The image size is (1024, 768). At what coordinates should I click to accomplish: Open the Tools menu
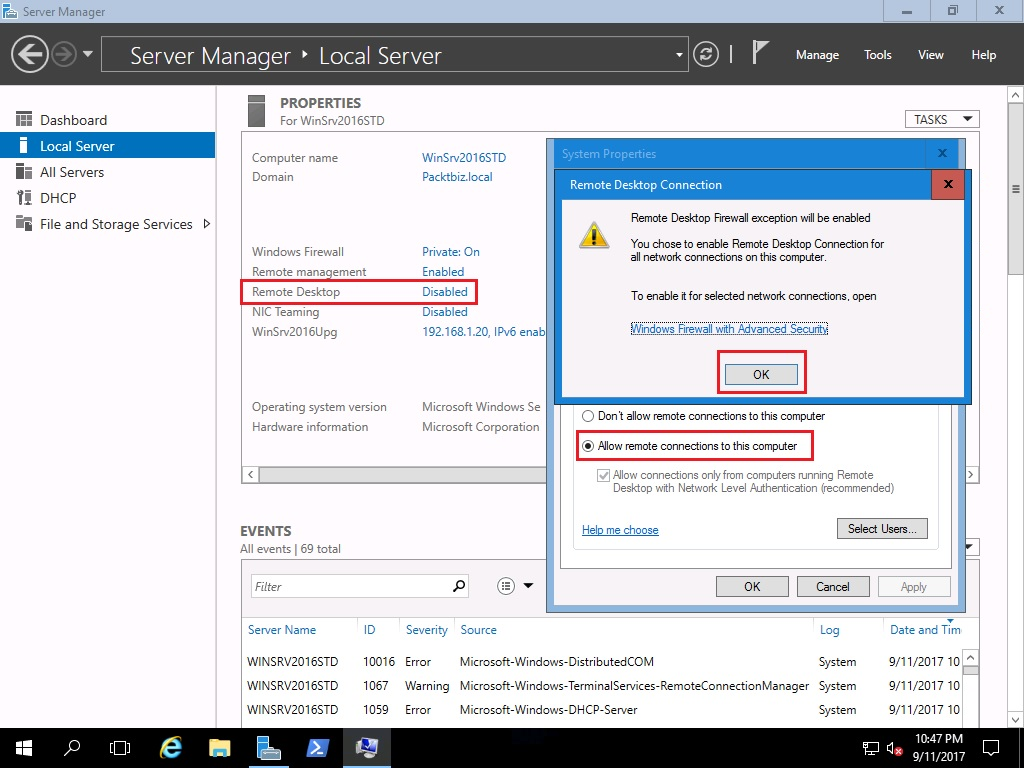[877, 55]
